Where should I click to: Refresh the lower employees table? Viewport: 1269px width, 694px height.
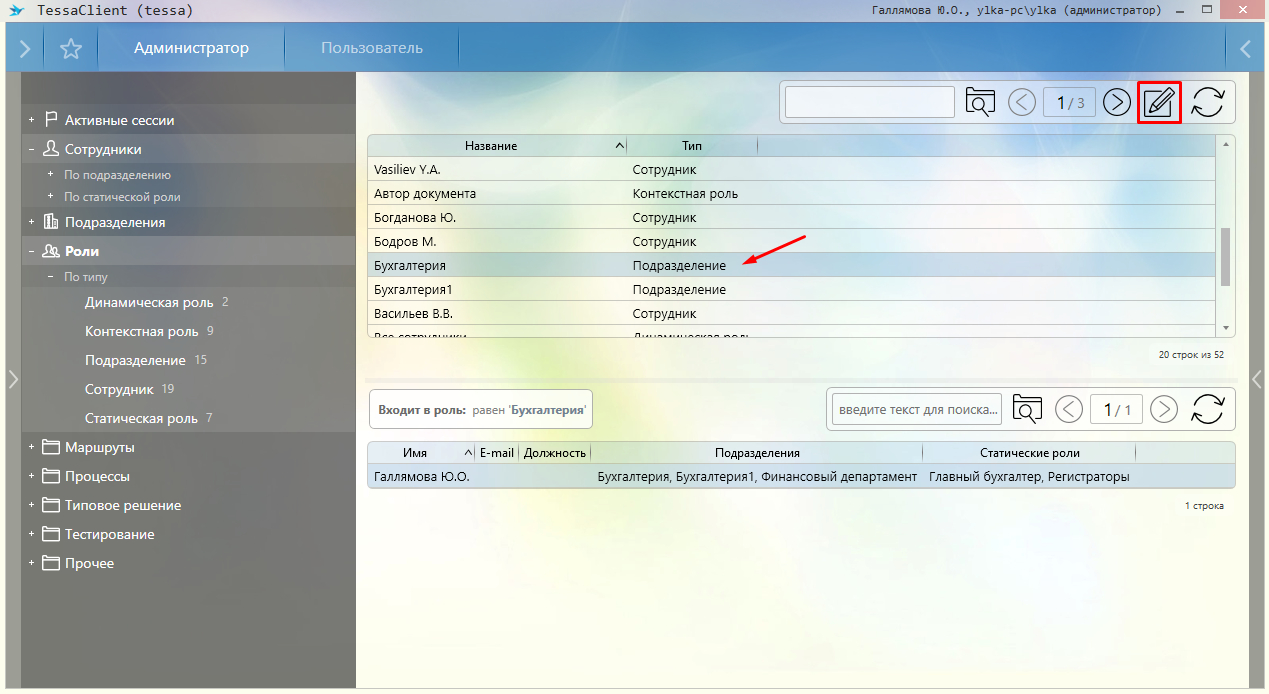pos(1208,409)
